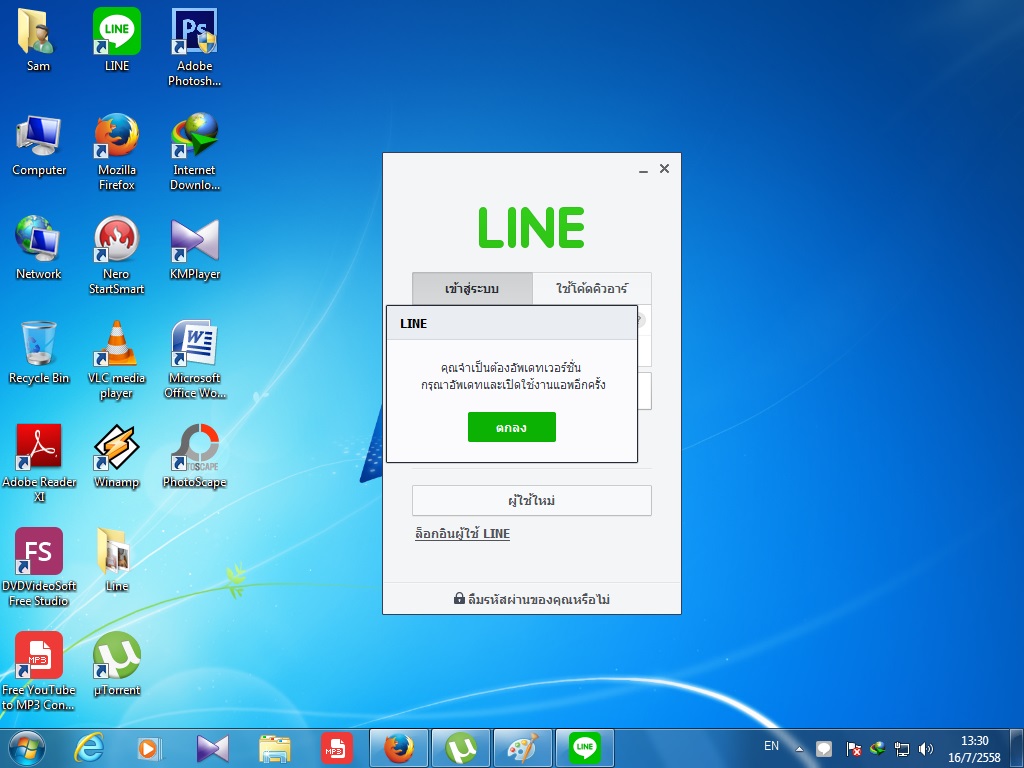Click the green ตกลง button in the LINE dialog
Screen dimensions: 1024x768
pyautogui.click(x=511, y=427)
